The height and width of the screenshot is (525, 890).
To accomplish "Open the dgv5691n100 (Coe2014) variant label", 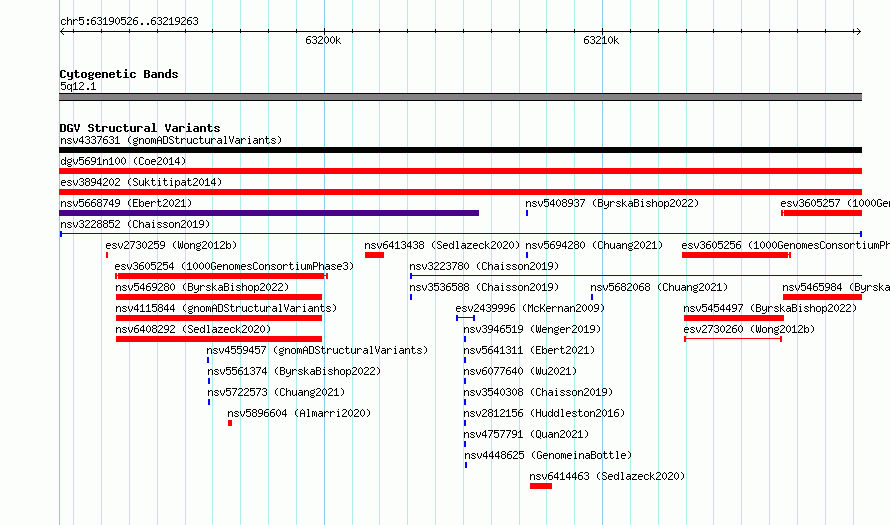I will pos(123,161).
